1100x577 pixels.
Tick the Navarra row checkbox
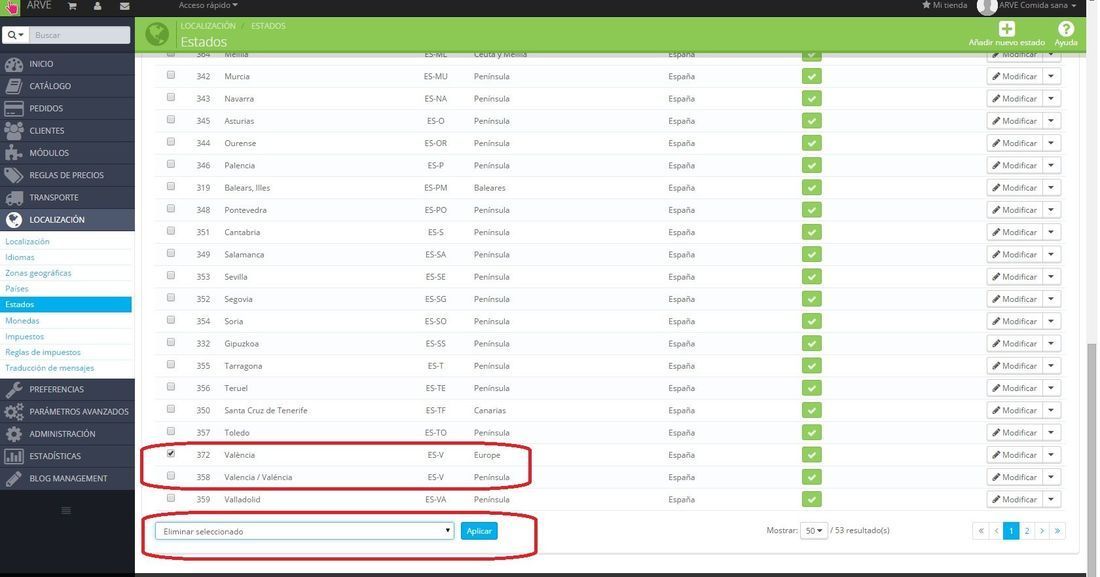[171, 98]
